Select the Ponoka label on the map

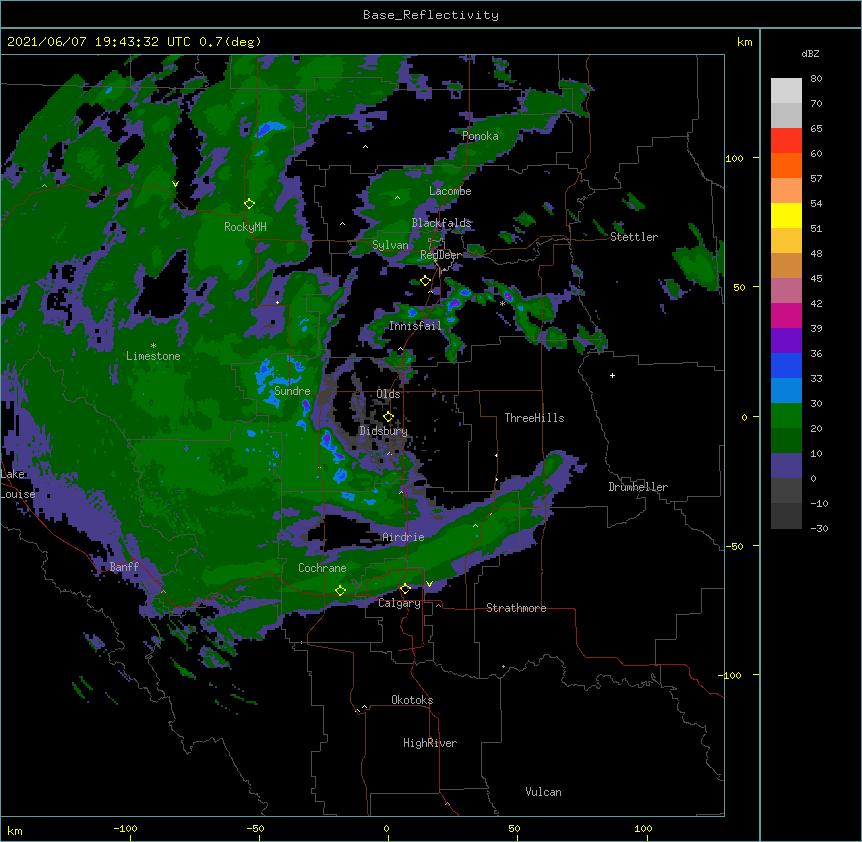click(480, 136)
